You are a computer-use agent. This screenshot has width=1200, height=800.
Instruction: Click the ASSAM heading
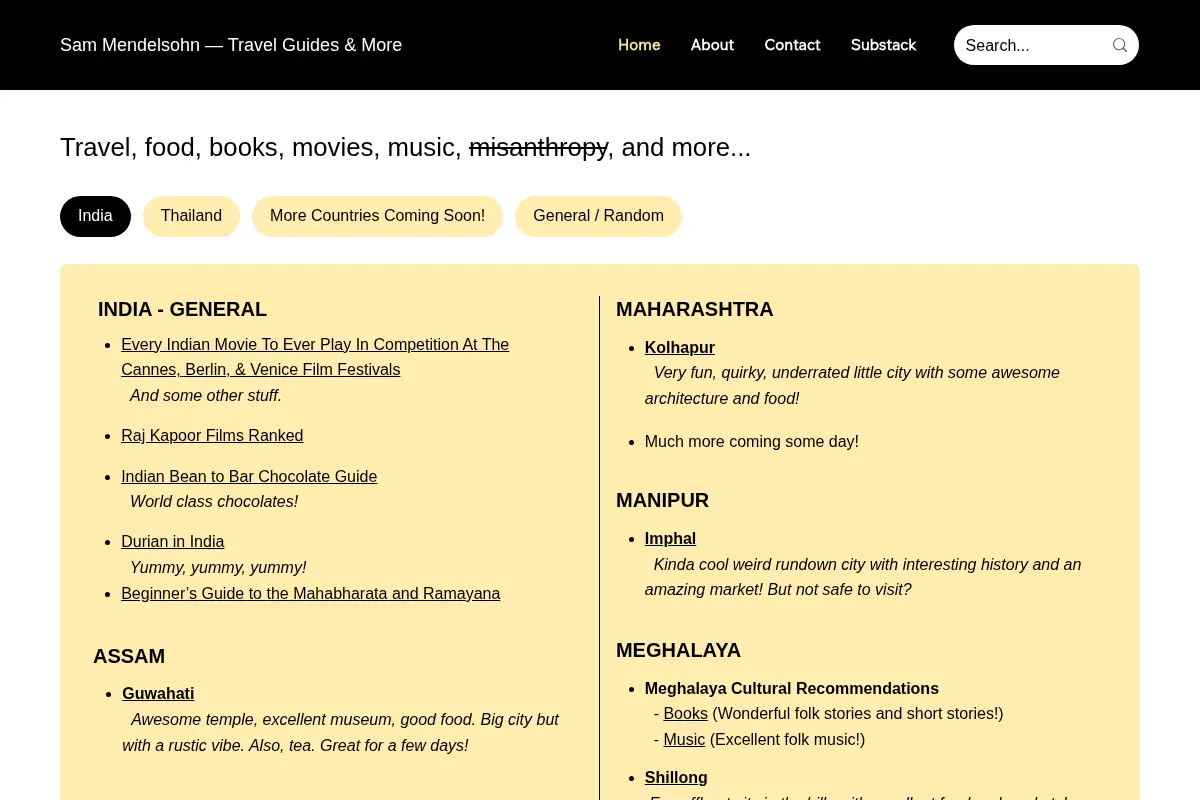pos(129,657)
